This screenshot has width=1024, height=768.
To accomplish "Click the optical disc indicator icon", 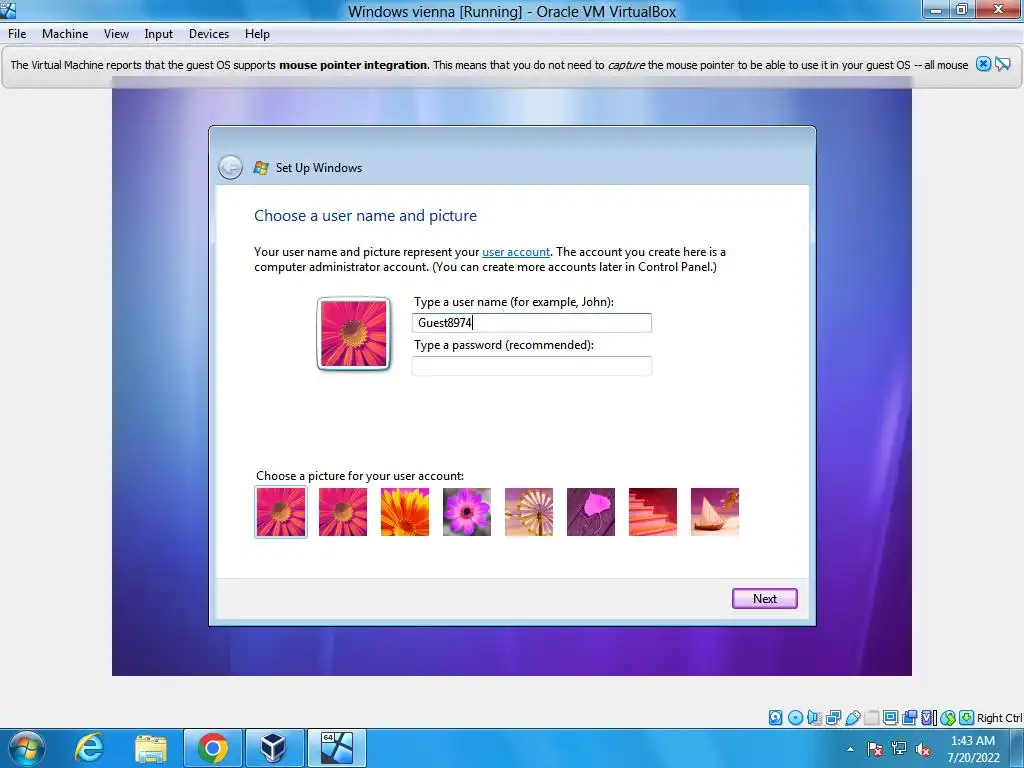I will point(795,718).
